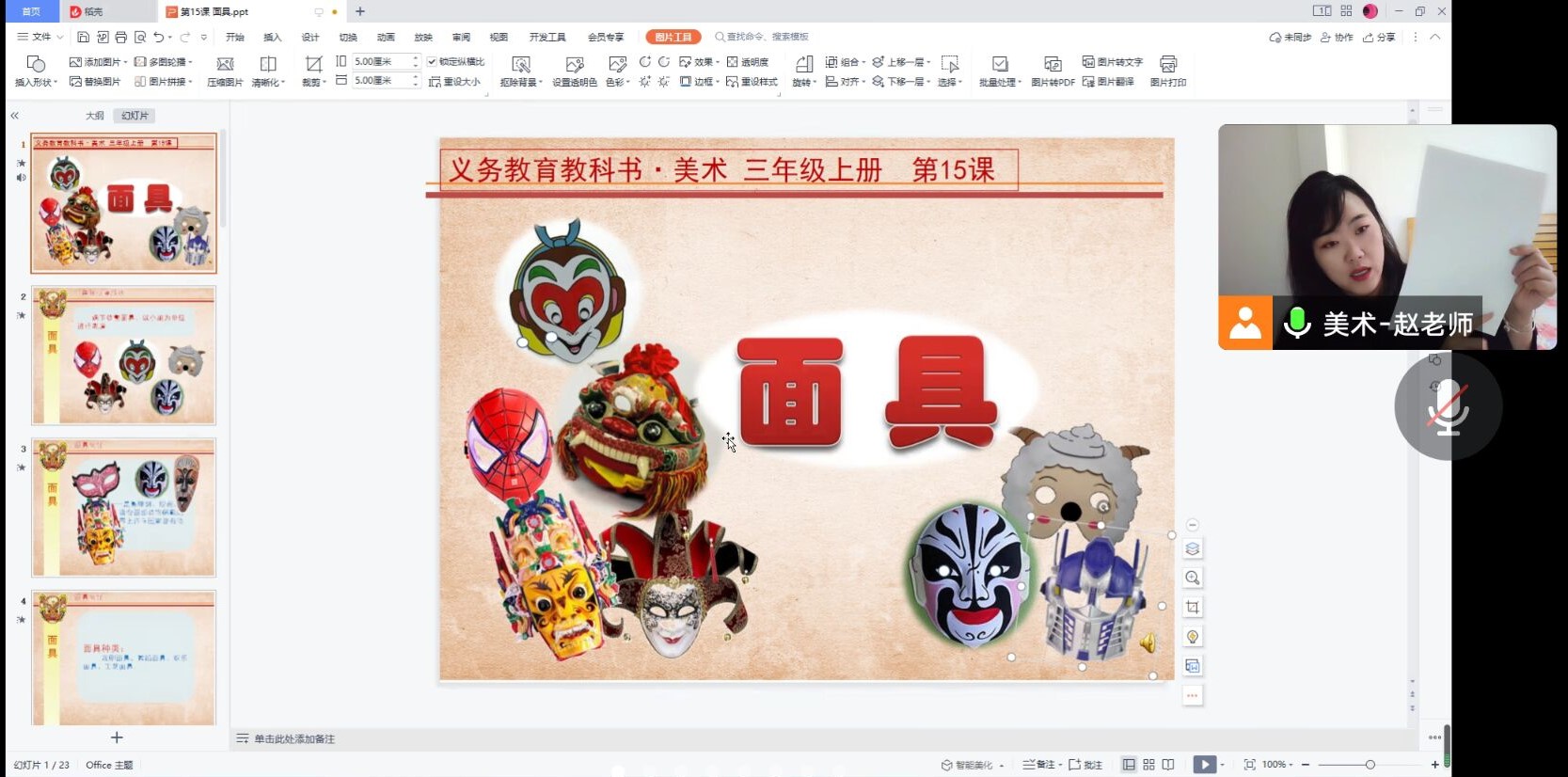
Task: Select slide 3 thumbnail
Action: (x=123, y=507)
